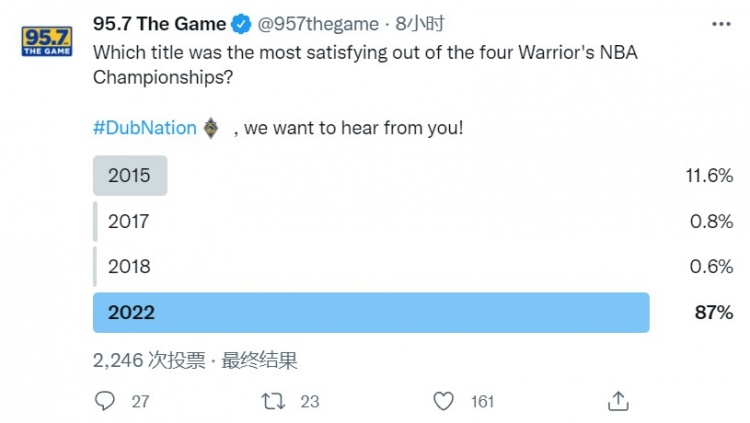Select the 2015 poll option
750x423 pixels.
(x=129, y=175)
